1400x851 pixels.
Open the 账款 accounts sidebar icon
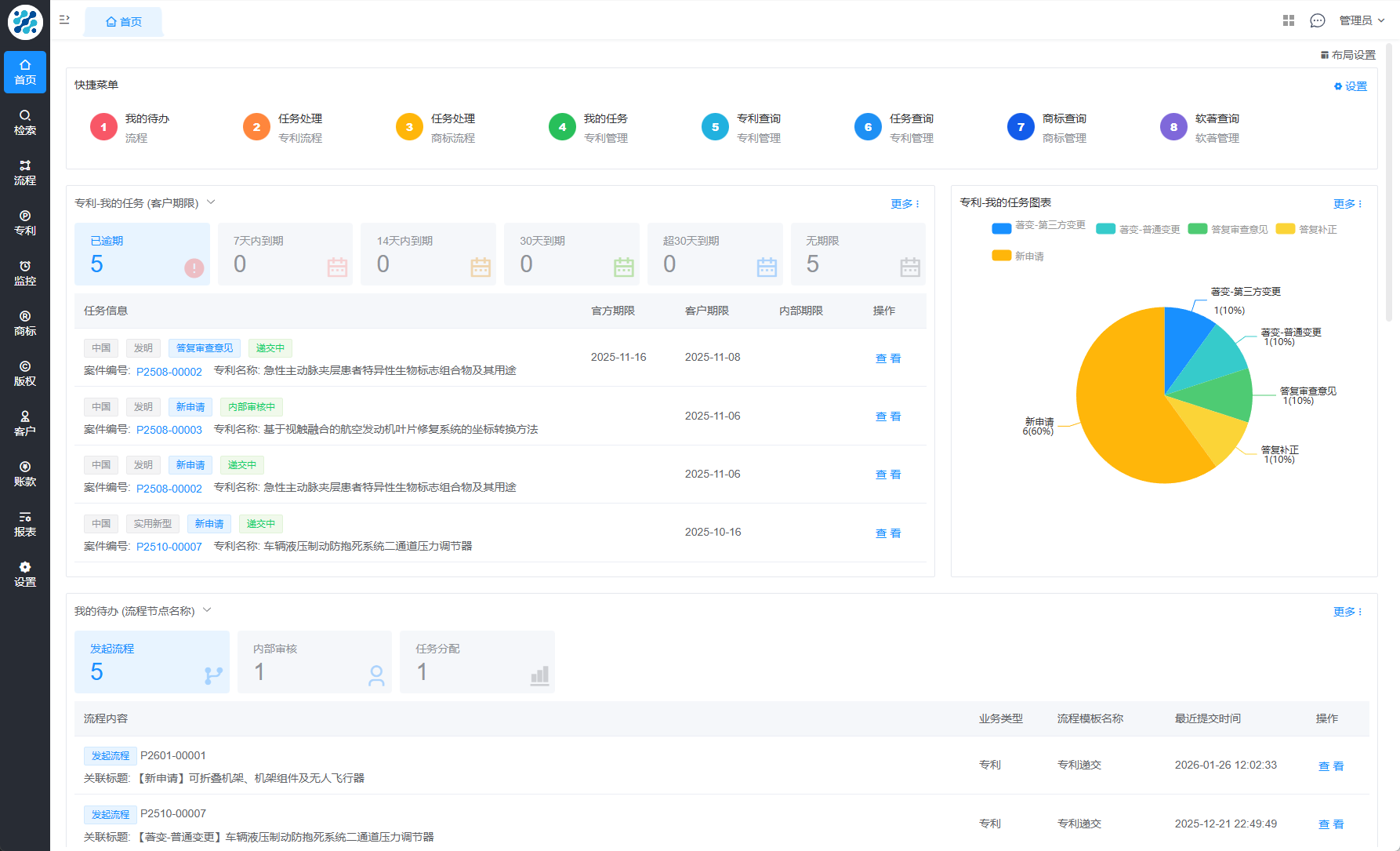[x=25, y=474]
